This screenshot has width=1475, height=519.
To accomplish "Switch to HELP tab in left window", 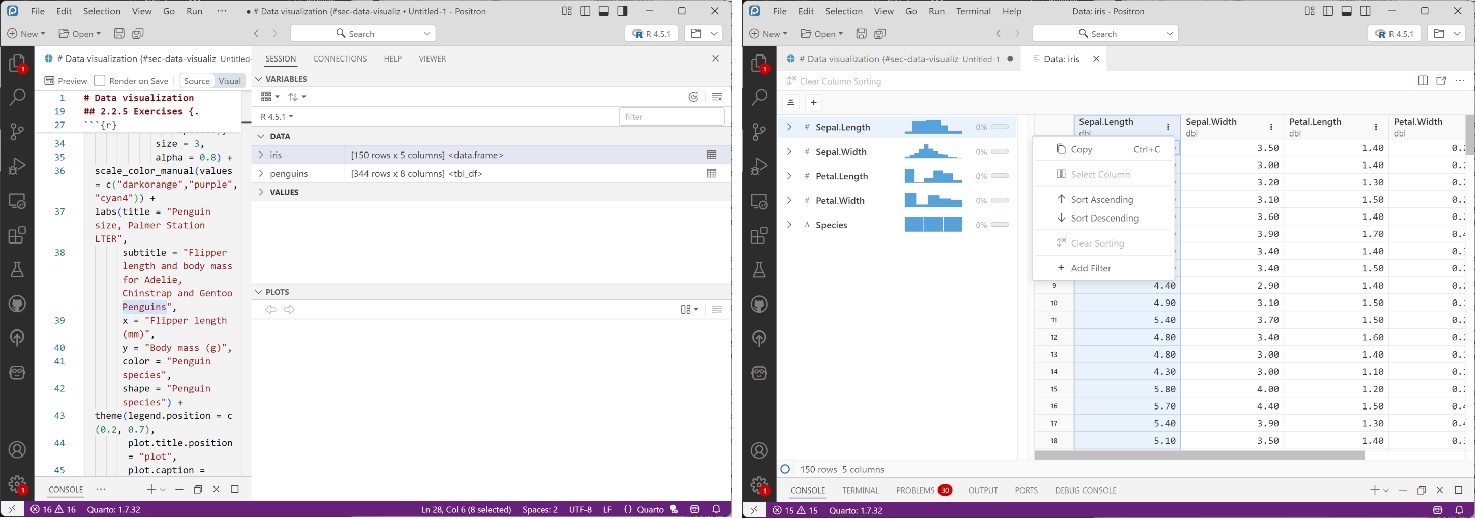I will 393,59.
